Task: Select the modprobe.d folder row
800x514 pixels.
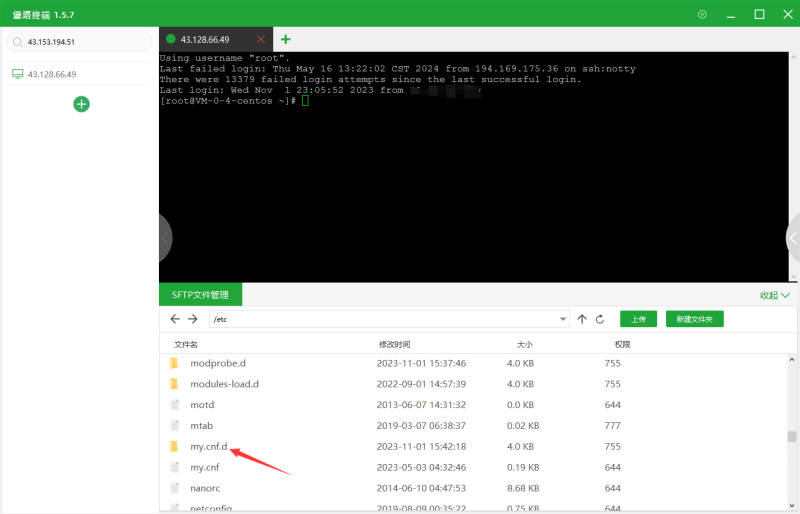Action: [x=473, y=363]
